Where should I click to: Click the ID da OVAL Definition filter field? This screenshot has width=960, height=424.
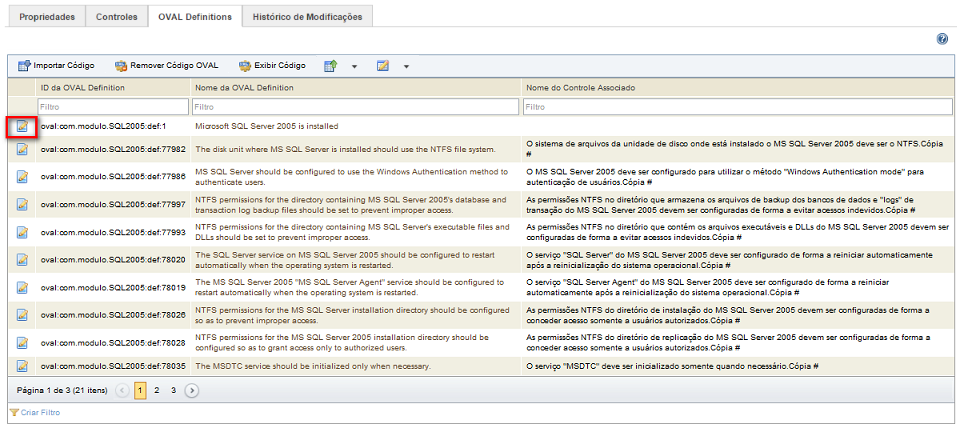113,107
